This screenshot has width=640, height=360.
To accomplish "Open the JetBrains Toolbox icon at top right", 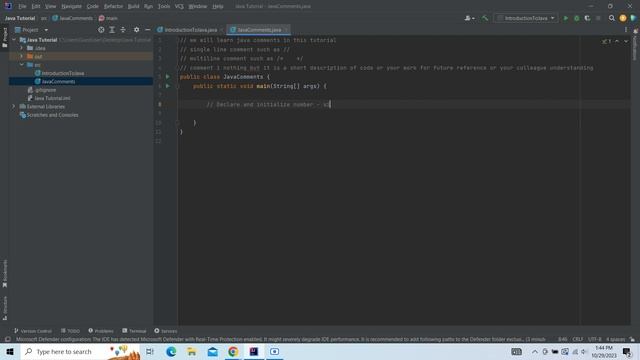I will pyautogui.click(x=633, y=18).
